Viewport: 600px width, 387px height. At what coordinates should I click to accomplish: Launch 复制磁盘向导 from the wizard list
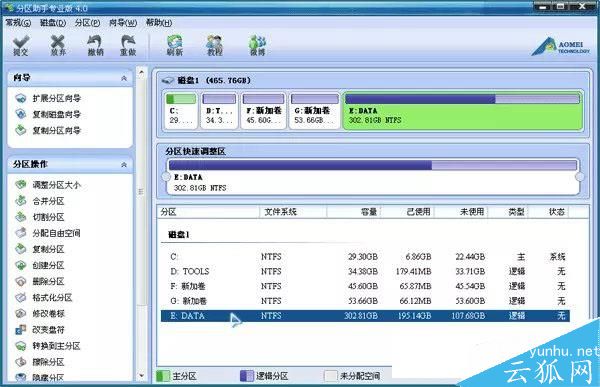point(57,114)
